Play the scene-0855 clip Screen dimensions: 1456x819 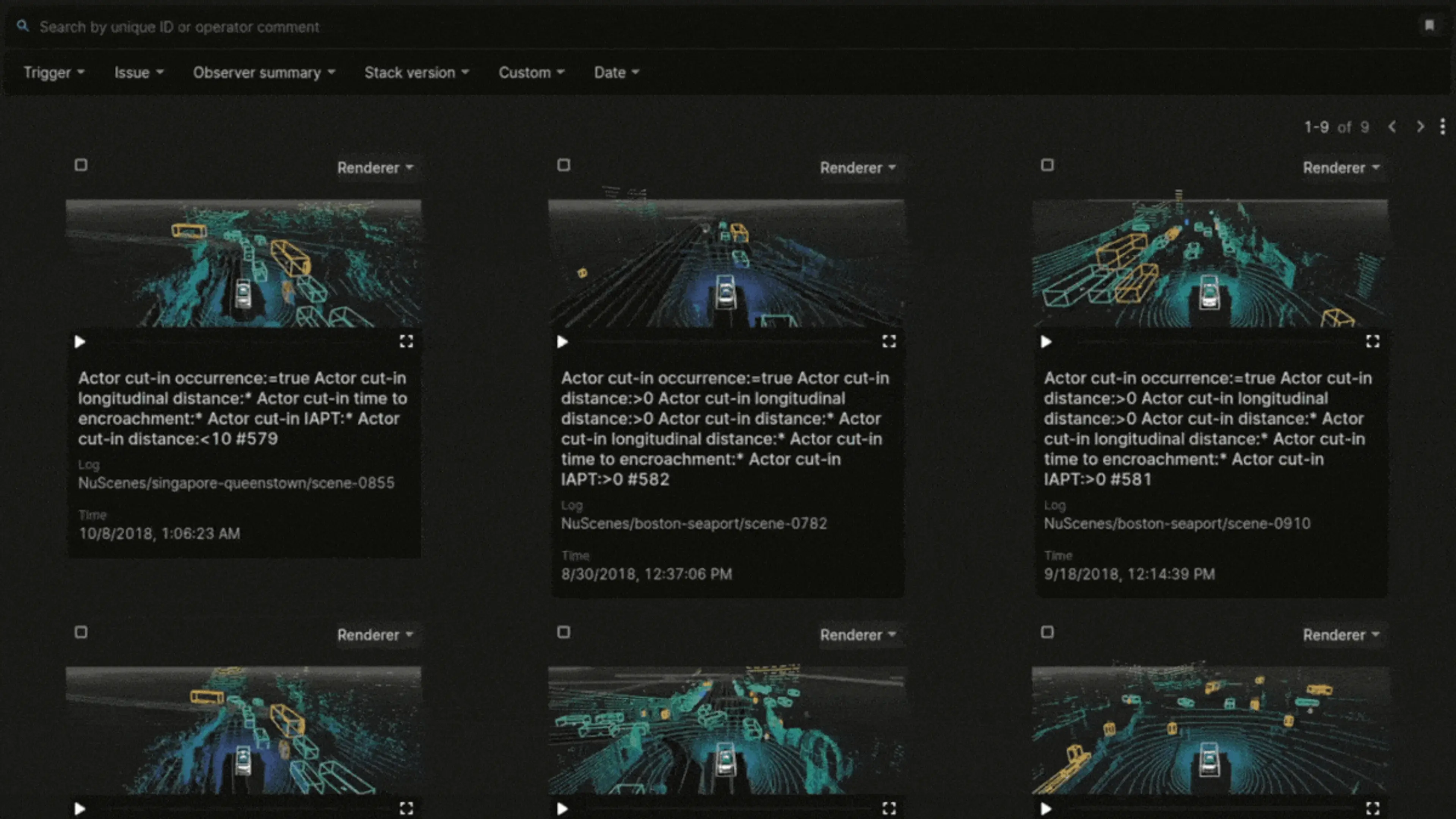[x=80, y=341]
